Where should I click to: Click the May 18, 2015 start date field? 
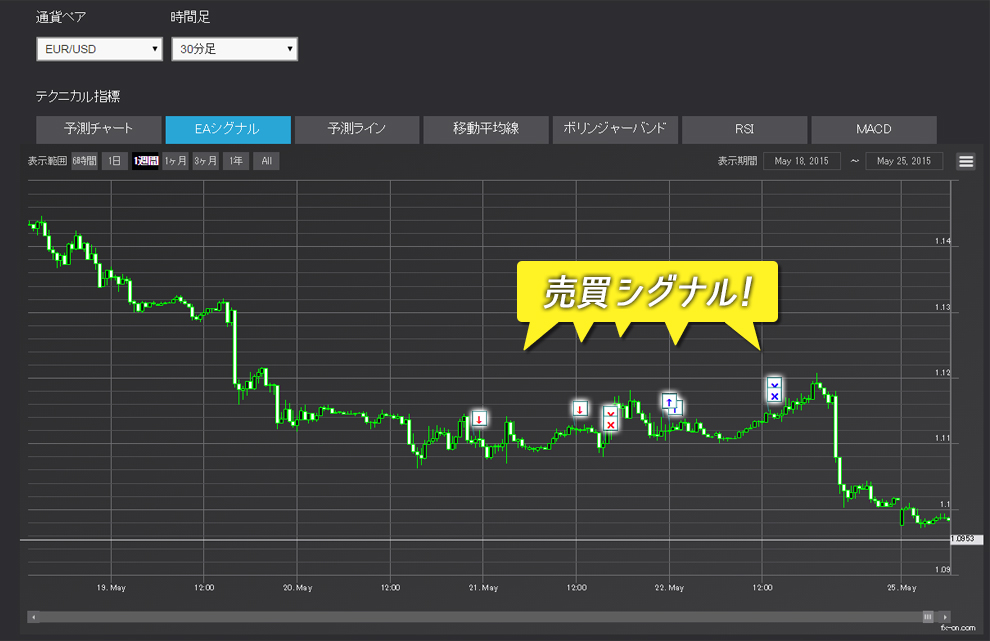pyautogui.click(x=802, y=161)
